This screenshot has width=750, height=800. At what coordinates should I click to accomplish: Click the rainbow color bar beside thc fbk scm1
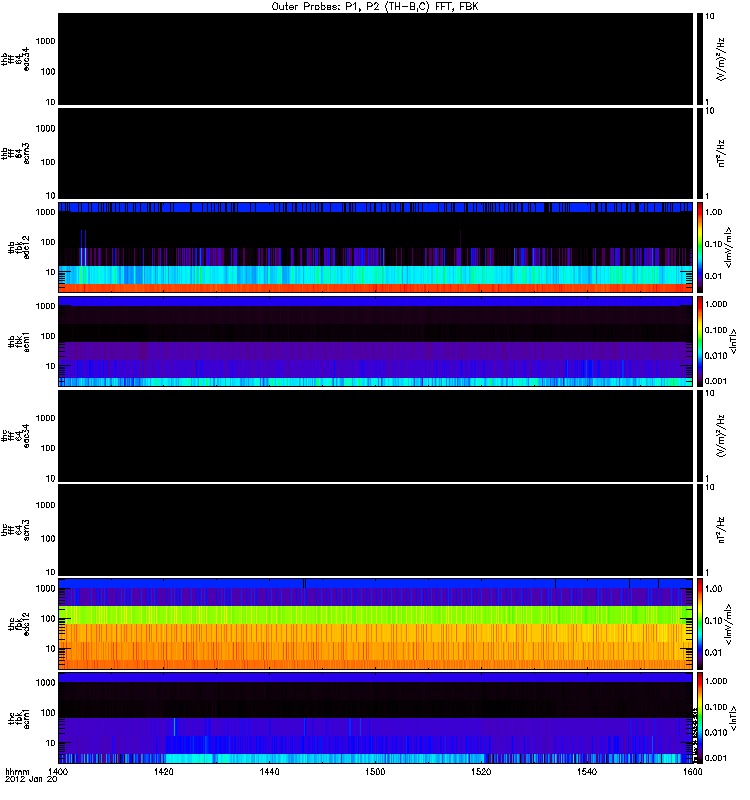(700, 718)
